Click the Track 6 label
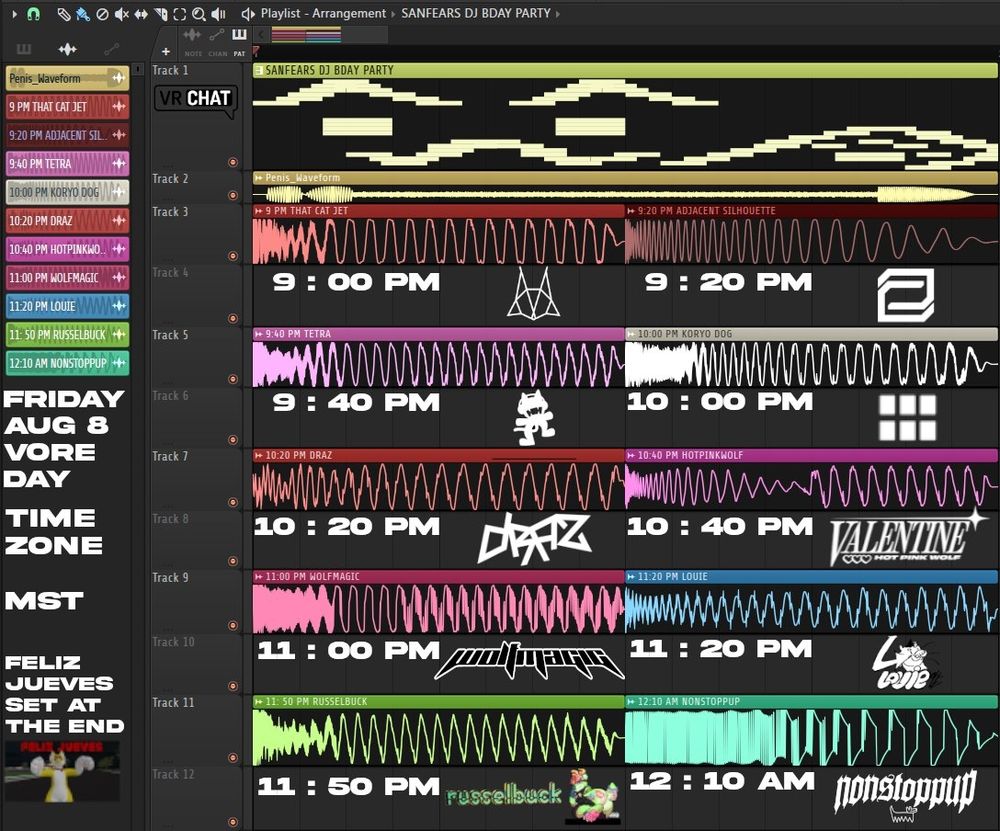The width and height of the screenshot is (1000, 831). 170,395
